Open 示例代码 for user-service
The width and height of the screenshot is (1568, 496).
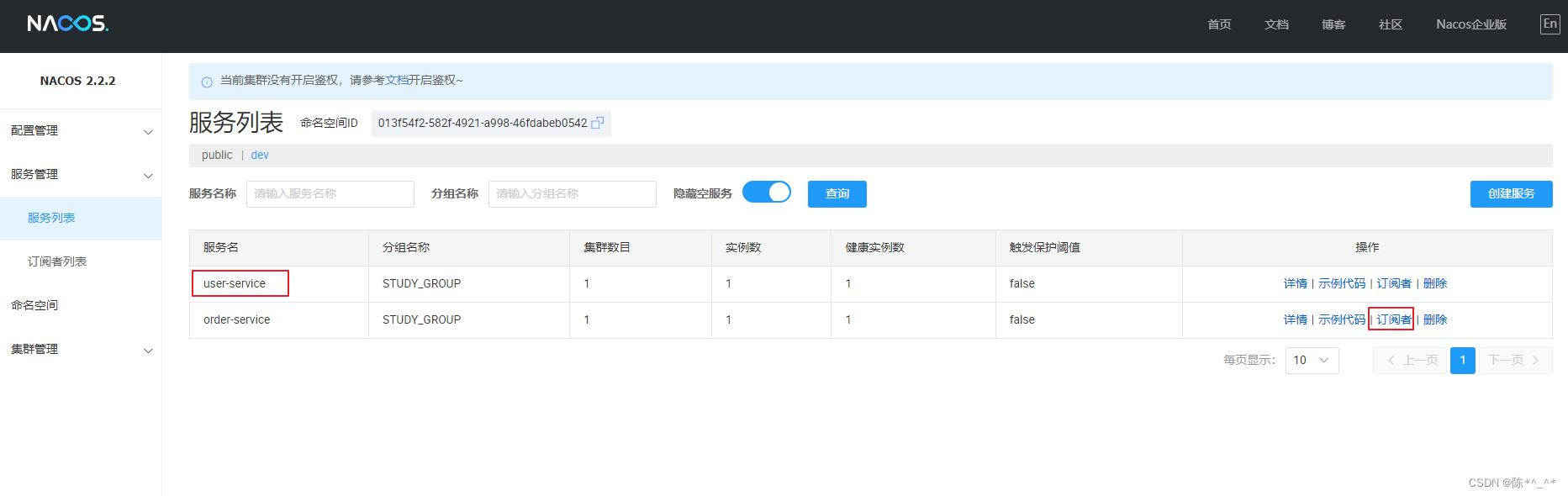[x=1342, y=283]
